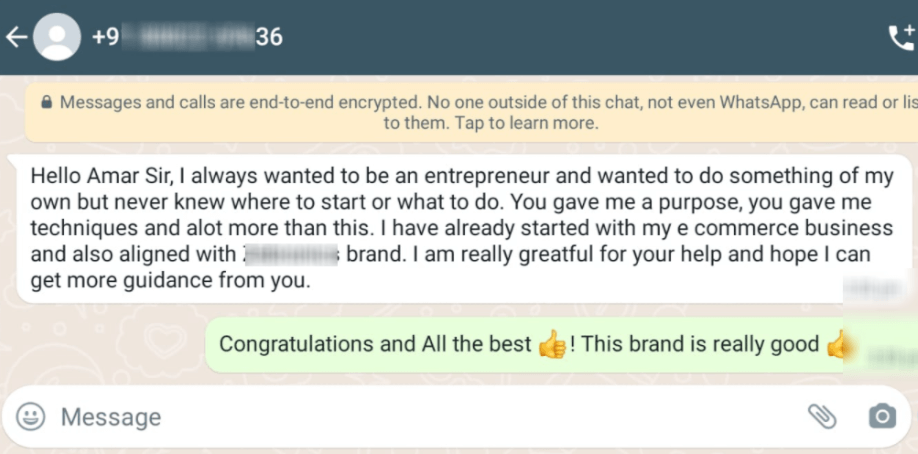Click the thumbs-up emoji after 'really good'
Screen dimensions: 918x454
coord(840,345)
